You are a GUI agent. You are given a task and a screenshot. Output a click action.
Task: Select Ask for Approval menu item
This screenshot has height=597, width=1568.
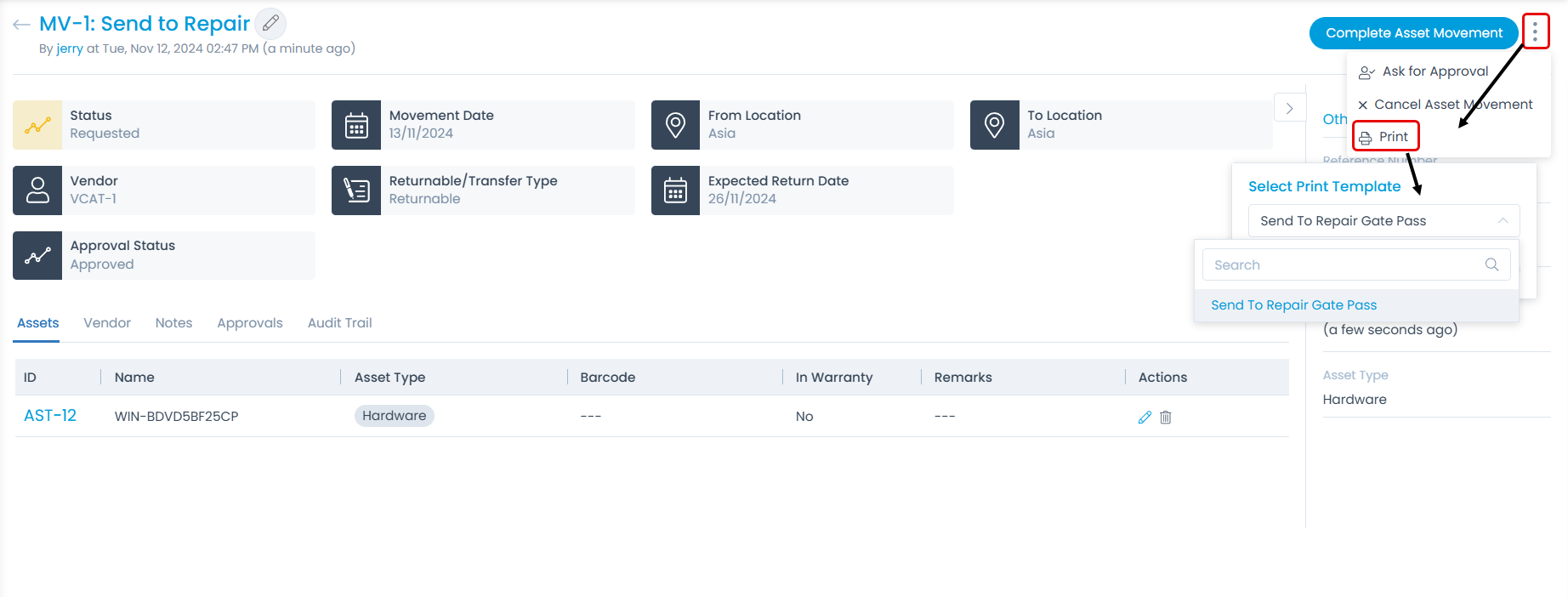tap(1434, 71)
